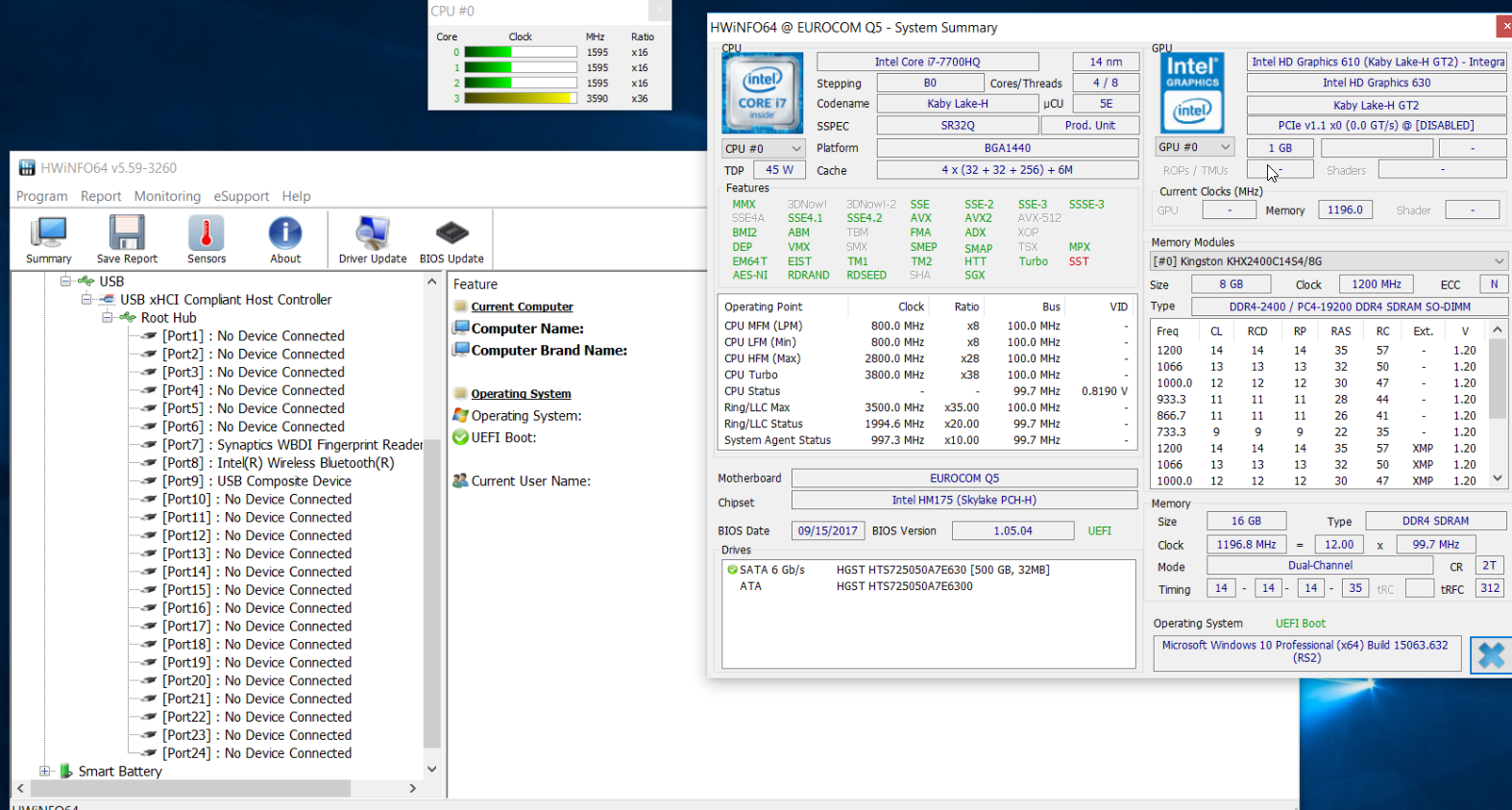
Task: Click the Computer Name monitor icon
Action: click(x=460, y=328)
